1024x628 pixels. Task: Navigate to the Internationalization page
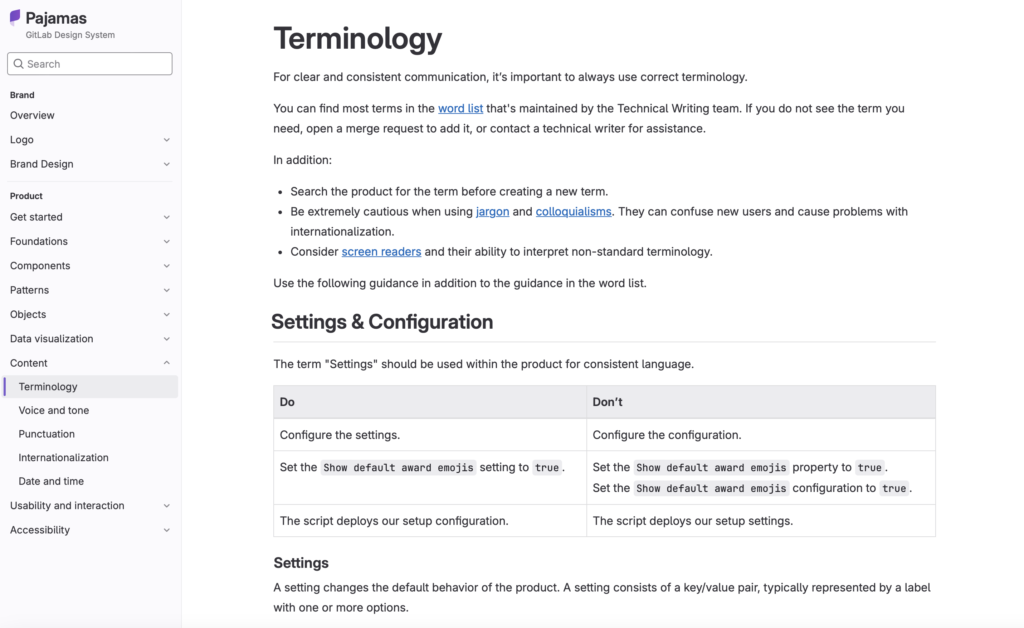pos(63,457)
